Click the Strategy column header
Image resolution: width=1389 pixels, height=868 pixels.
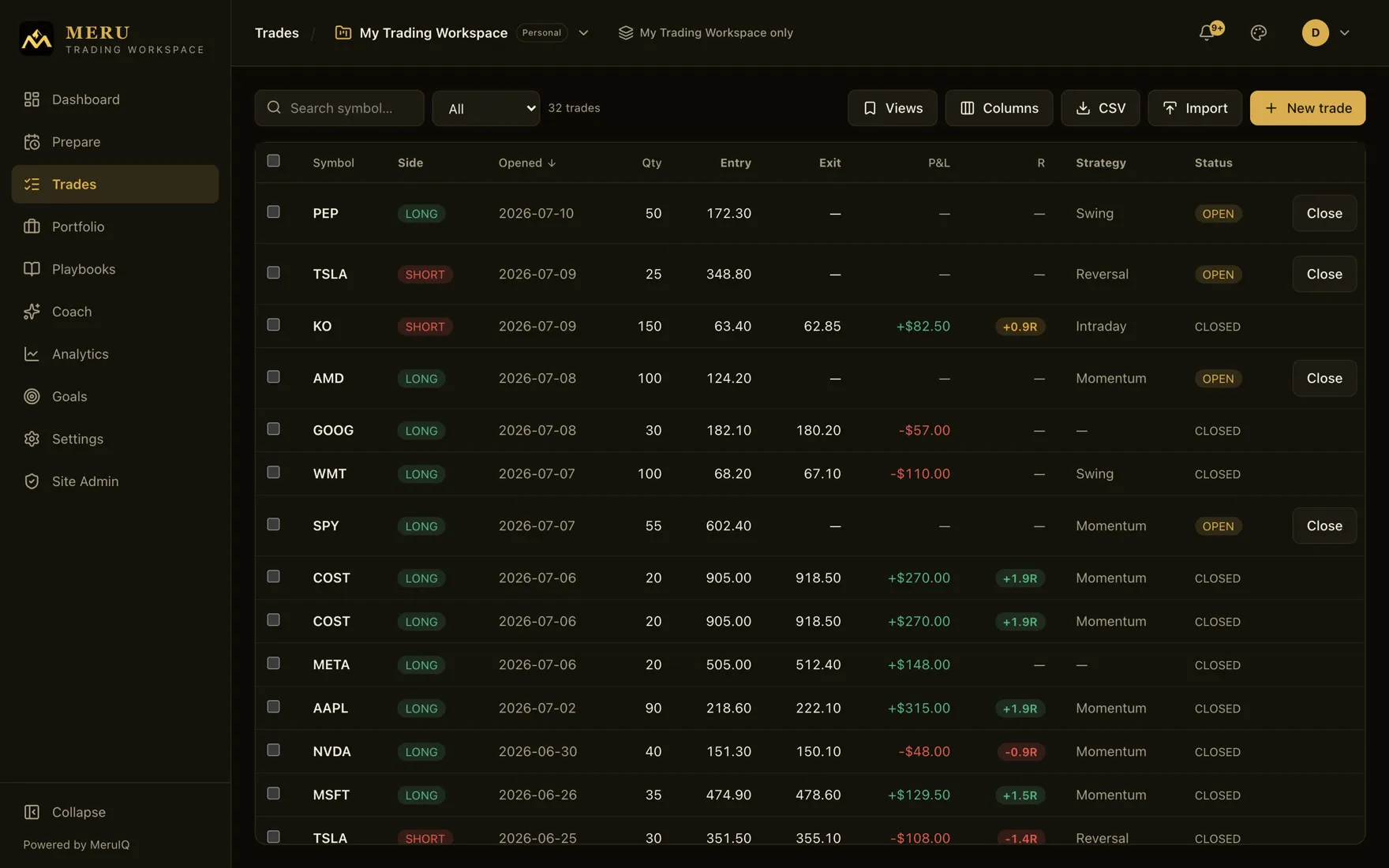click(1101, 163)
